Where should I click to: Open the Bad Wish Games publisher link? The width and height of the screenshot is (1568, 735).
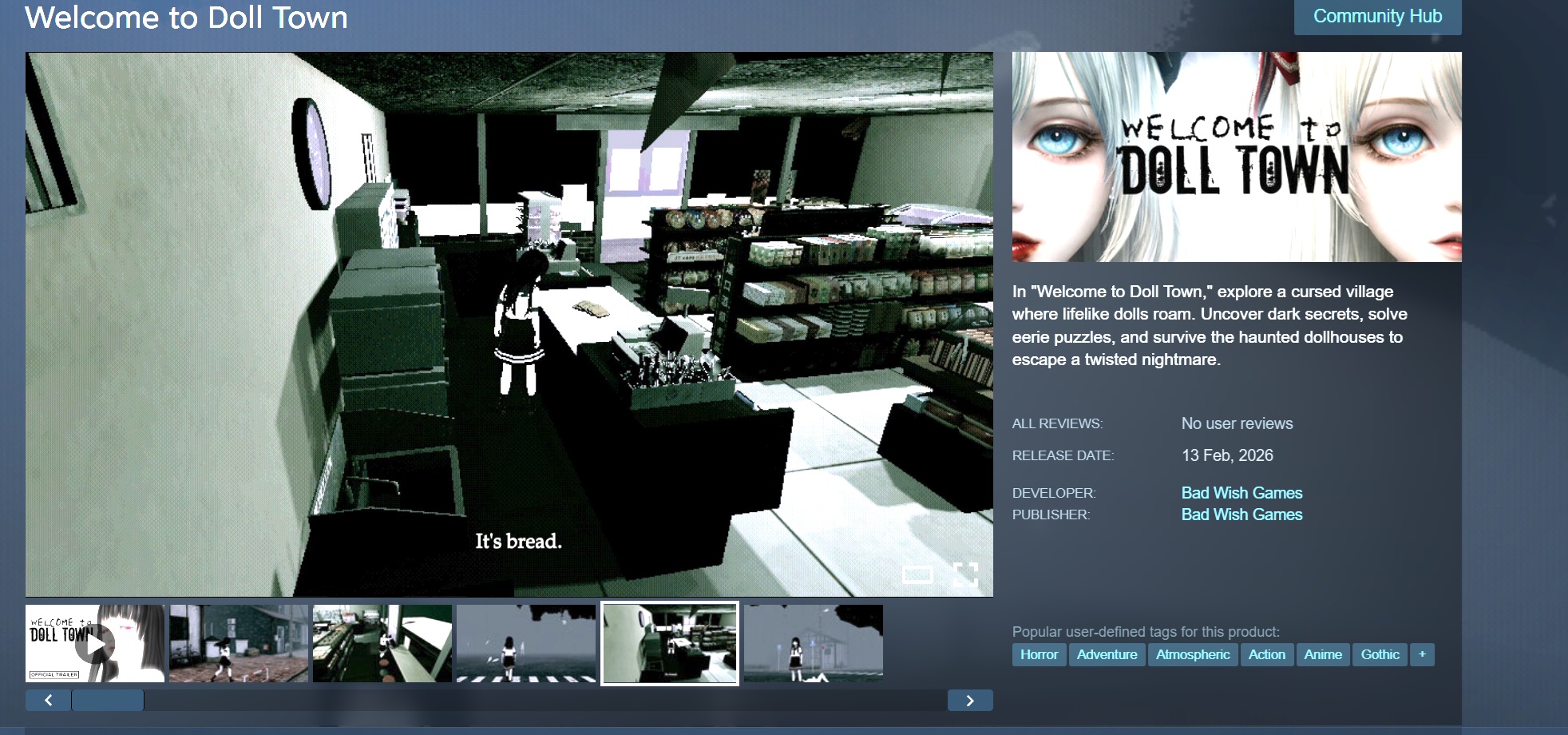click(x=1241, y=514)
